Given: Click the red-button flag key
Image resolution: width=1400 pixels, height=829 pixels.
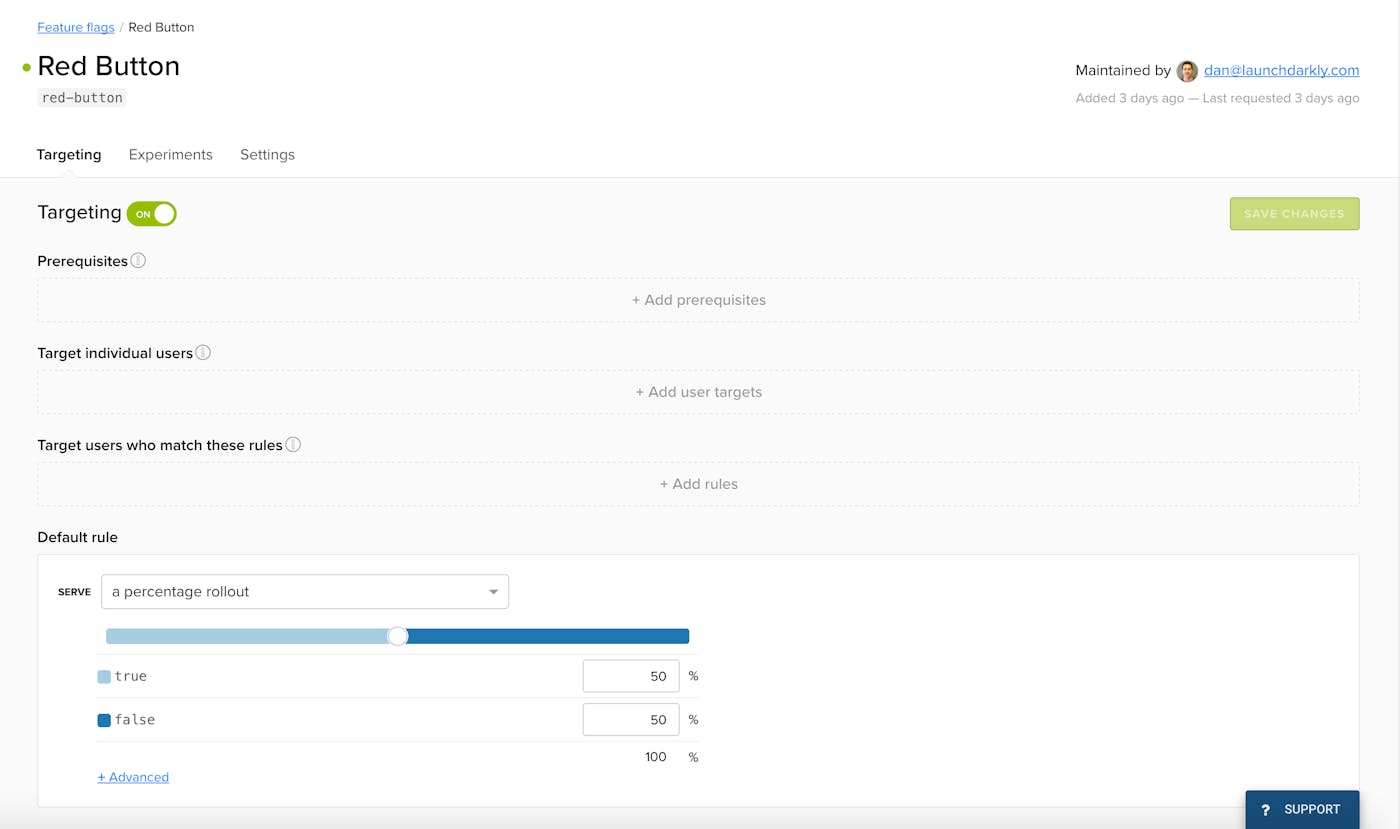Looking at the screenshot, I should click(82, 98).
